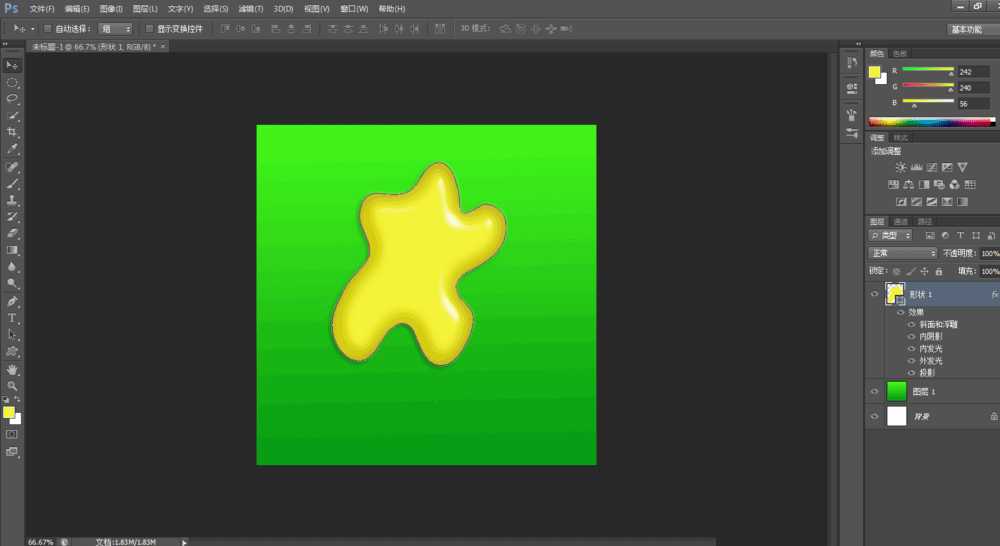The image size is (1000, 546).
Task: Select the Crop tool
Action: click(x=12, y=133)
